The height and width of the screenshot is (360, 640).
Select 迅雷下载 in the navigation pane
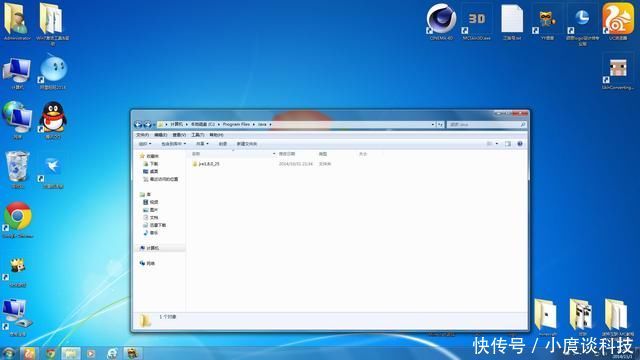click(x=154, y=225)
